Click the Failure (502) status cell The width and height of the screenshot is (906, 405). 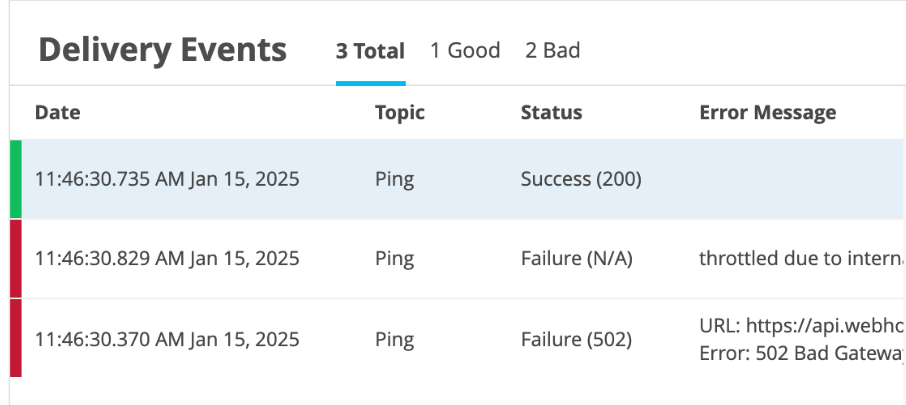click(x=576, y=339)
